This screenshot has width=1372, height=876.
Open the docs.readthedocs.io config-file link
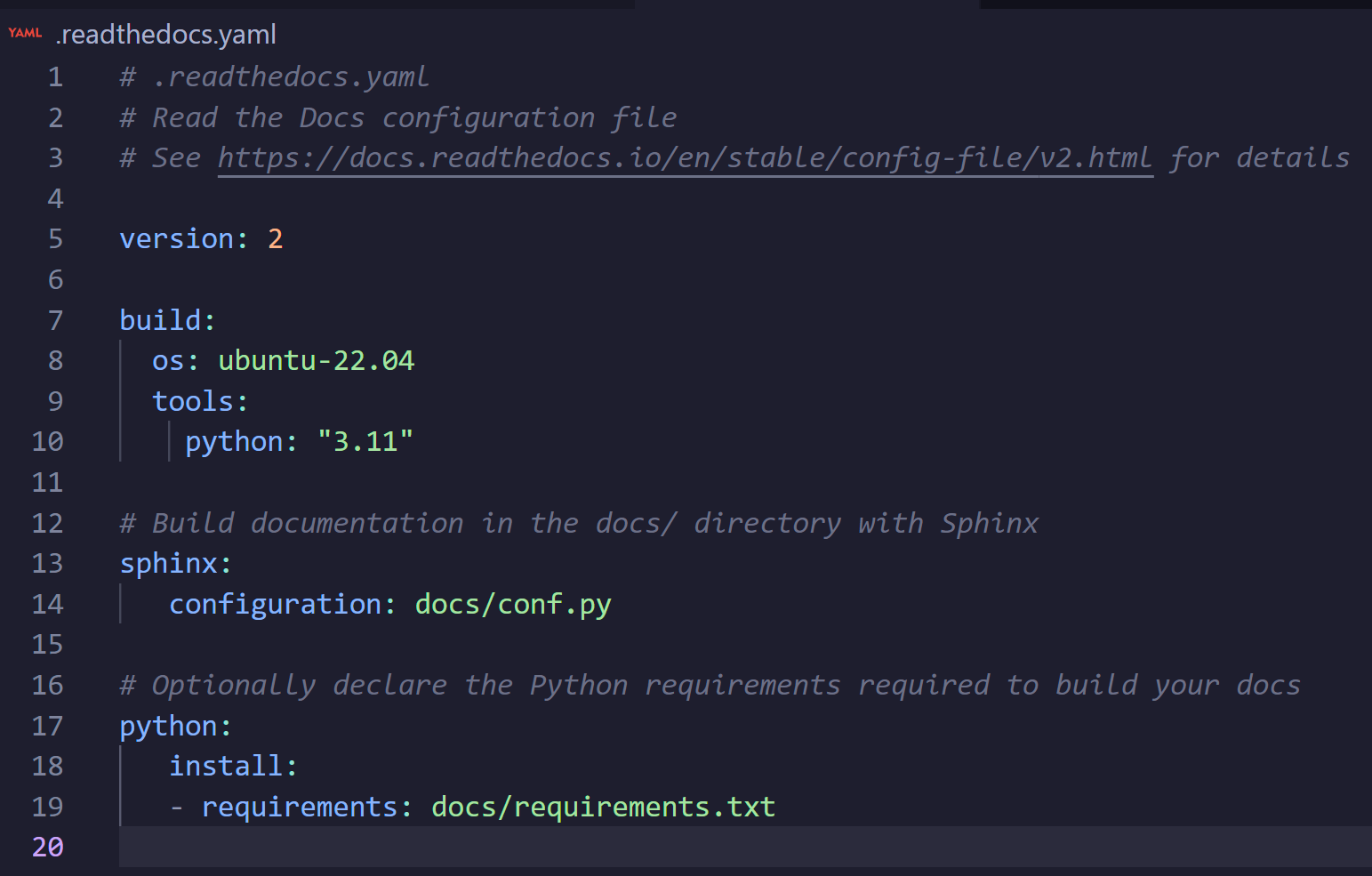[x=686, y=158]
